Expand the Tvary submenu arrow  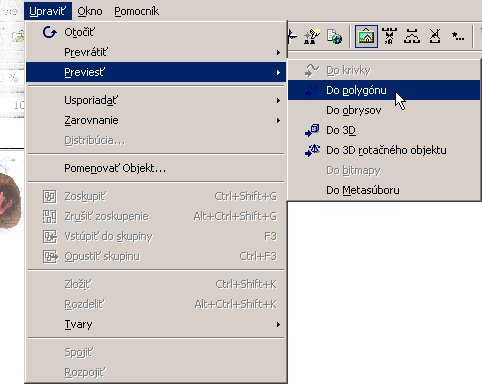pyautogui.click(x=278, y=324)
